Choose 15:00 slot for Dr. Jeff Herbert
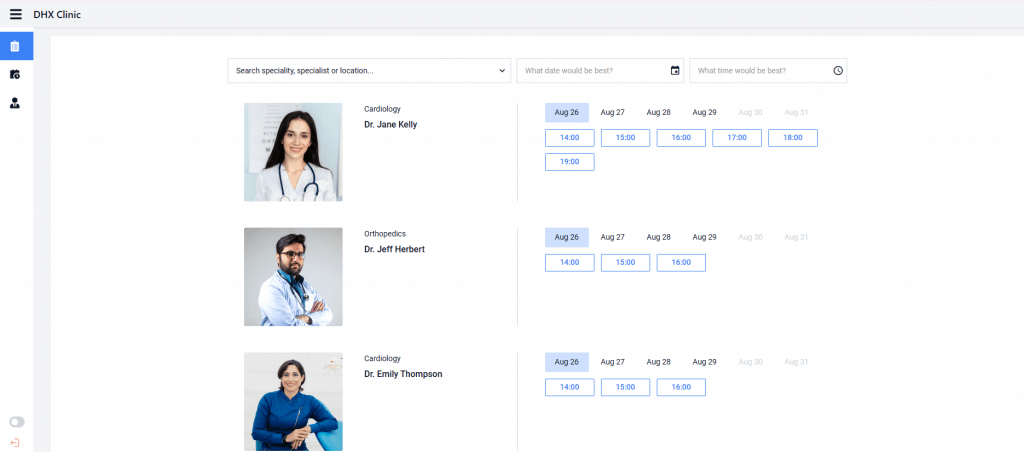1024x452 pixels. point(625,263)
